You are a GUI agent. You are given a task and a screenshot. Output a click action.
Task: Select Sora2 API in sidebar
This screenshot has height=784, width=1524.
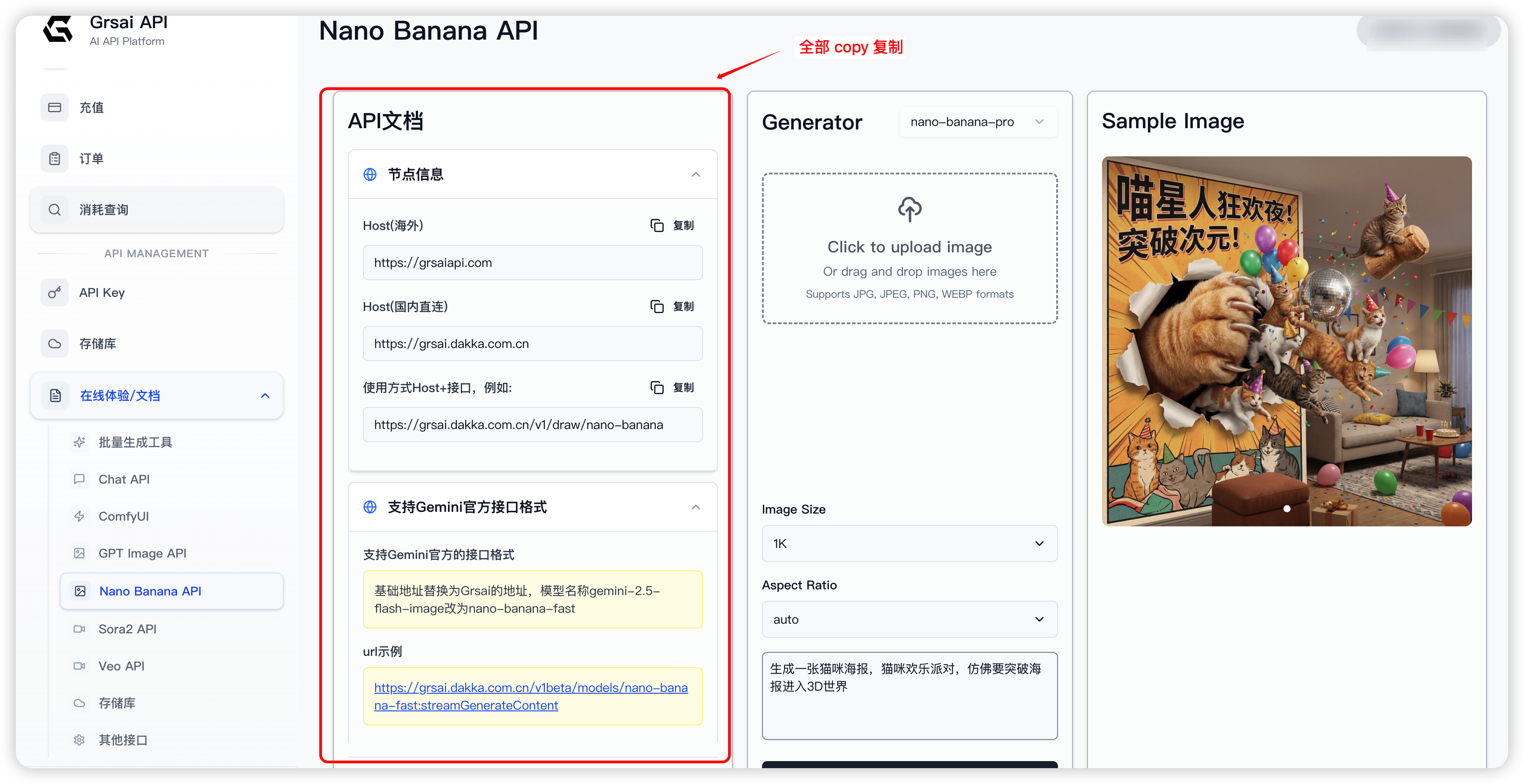(127, 629)
